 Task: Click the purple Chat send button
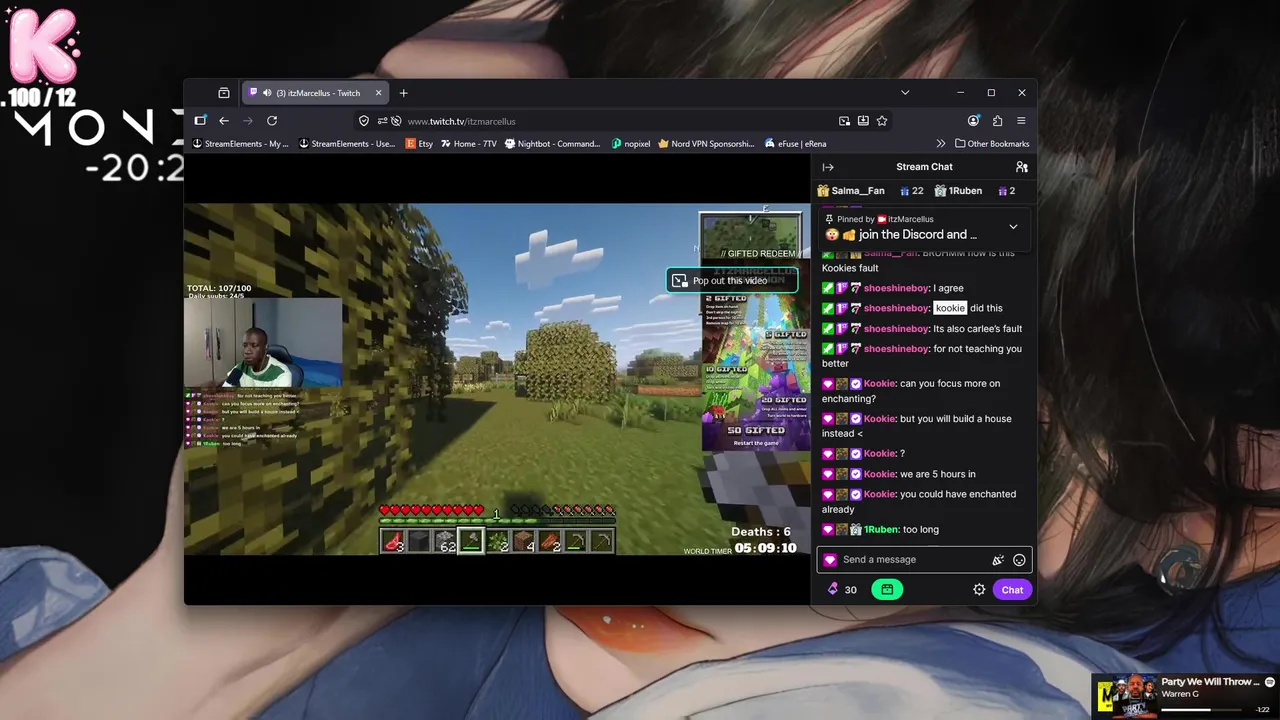coord(1012,590)
